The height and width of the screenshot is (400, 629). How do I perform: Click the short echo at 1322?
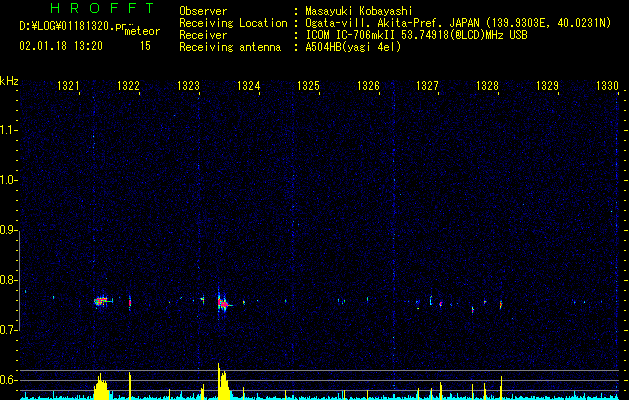pyautogui.click(x=130, y=303)
